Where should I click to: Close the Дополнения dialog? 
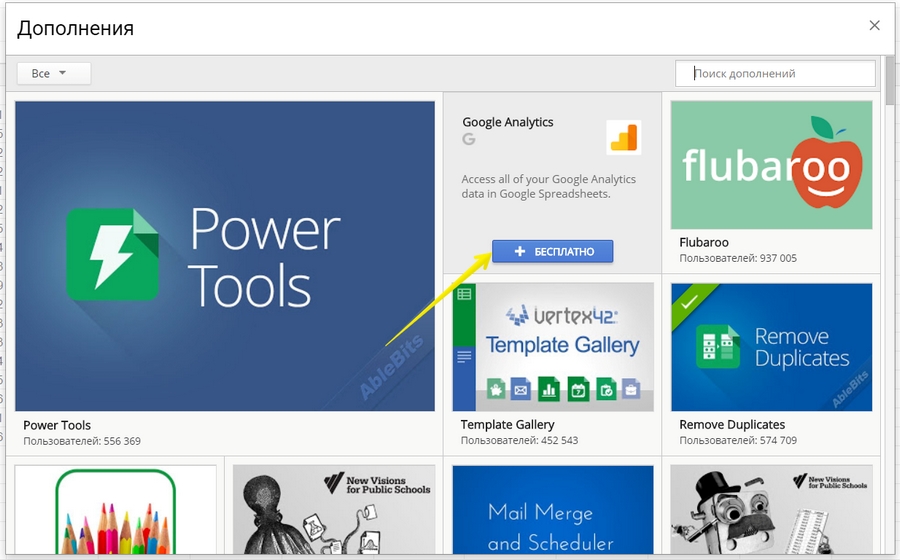coord(874,26)
